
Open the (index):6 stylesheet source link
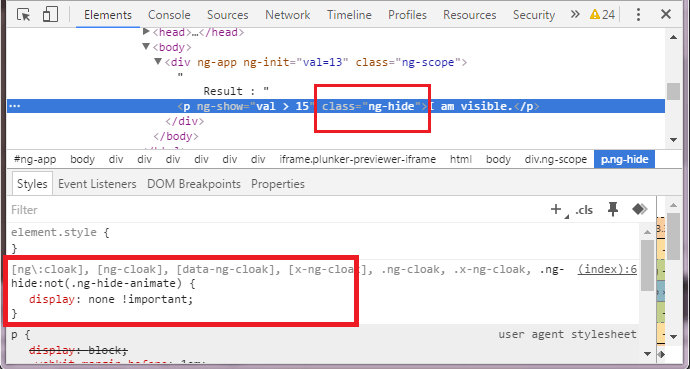coord(607,269)
